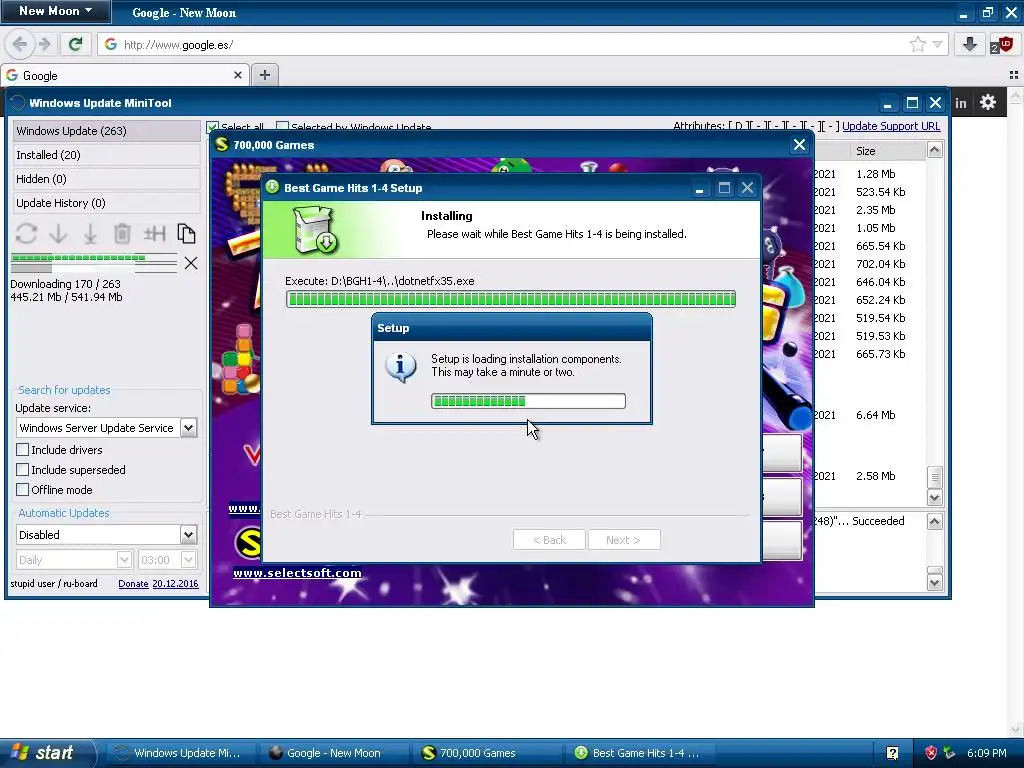Click the refresh updates icon in MiniTool
1024x768 pixels.
tap(26, 234)
